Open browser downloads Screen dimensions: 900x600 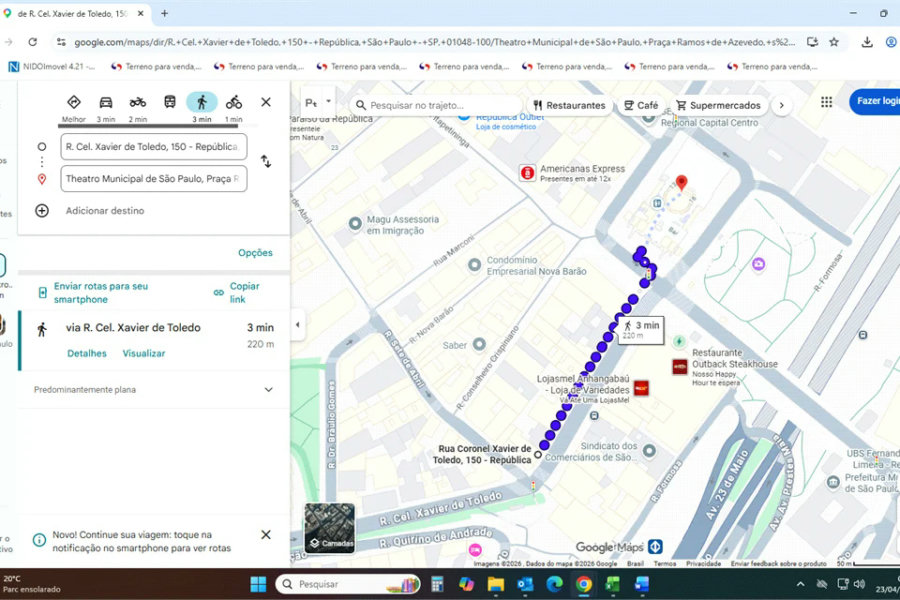[x=867, y=42]
